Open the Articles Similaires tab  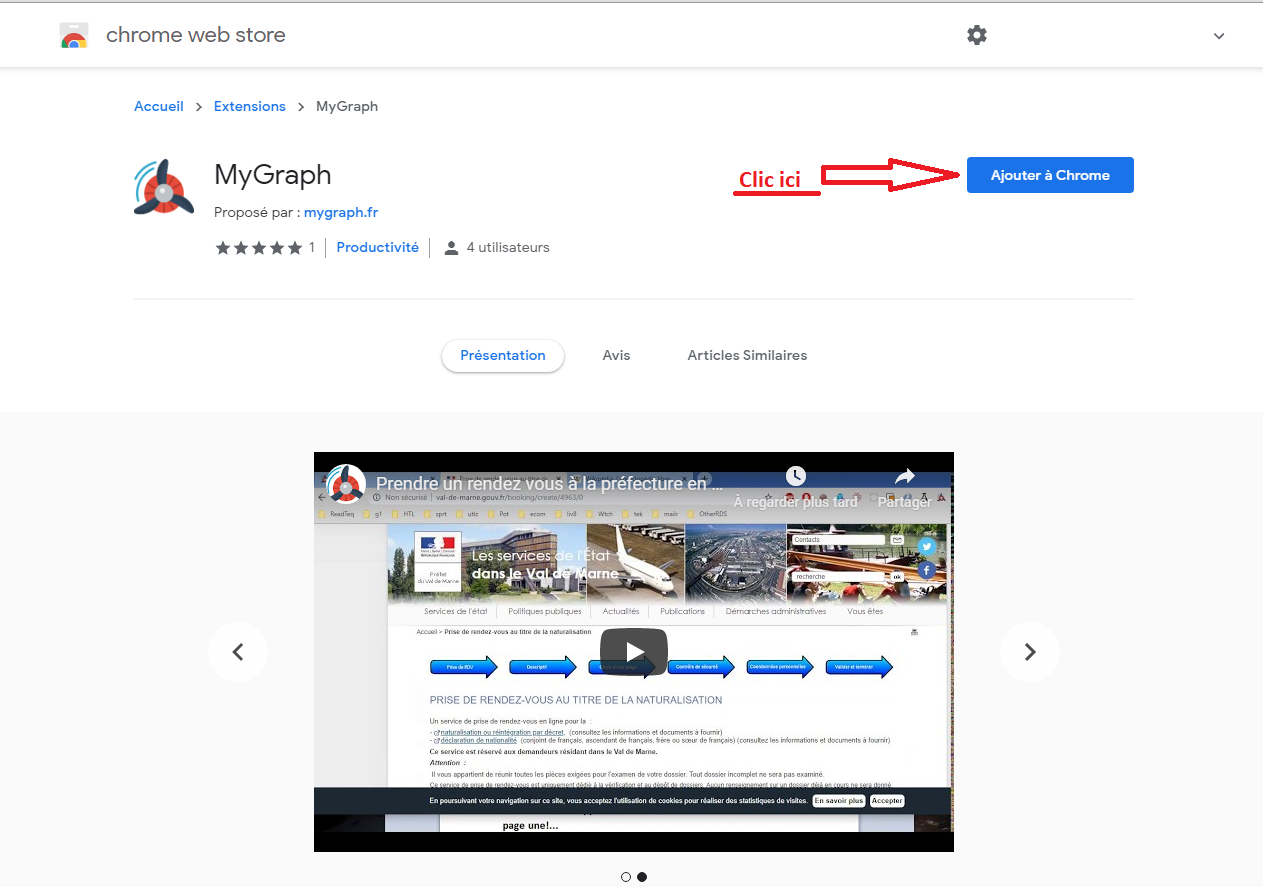[x=747, y=355]
